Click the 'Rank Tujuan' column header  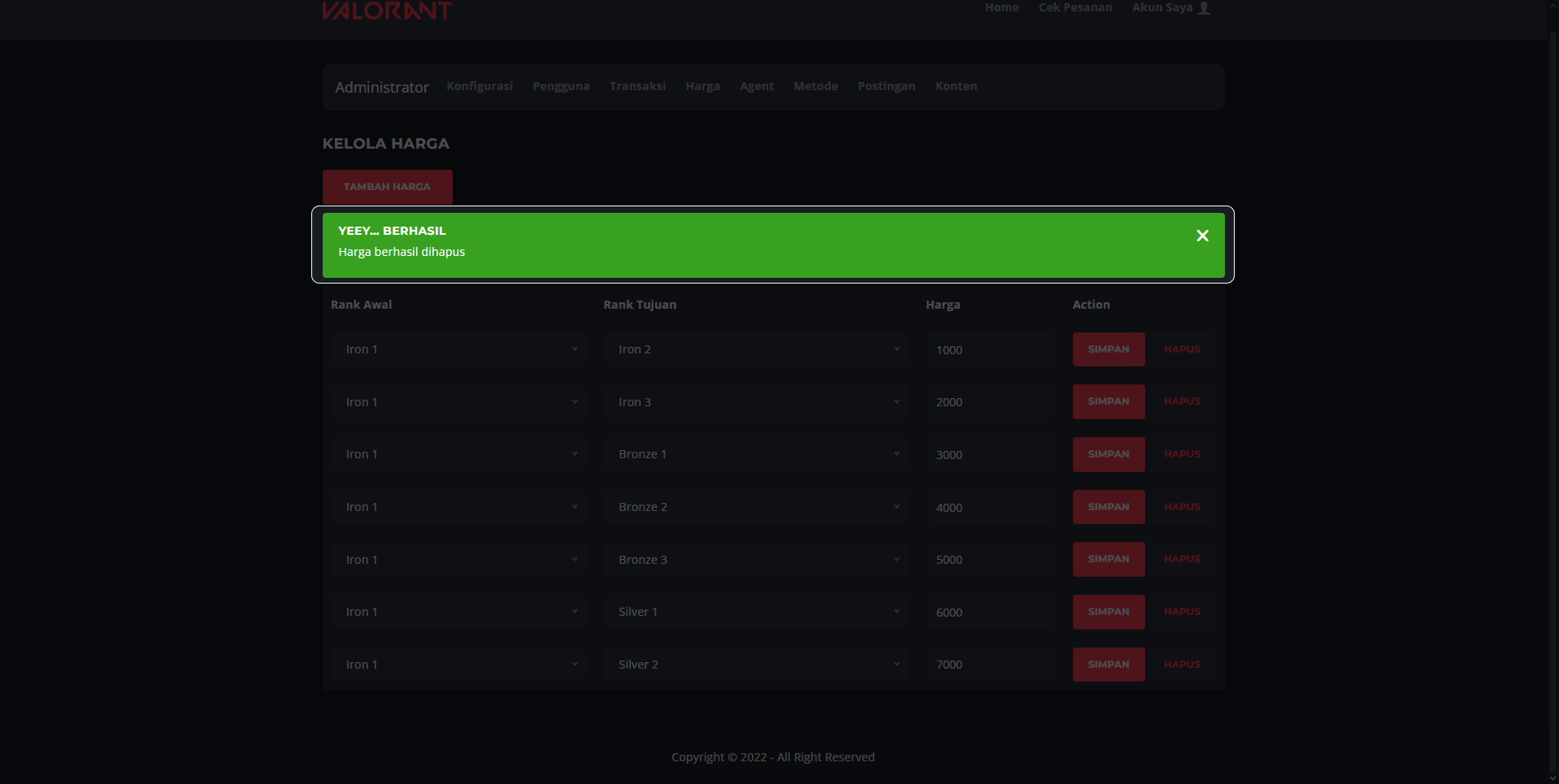pos(640,305)
